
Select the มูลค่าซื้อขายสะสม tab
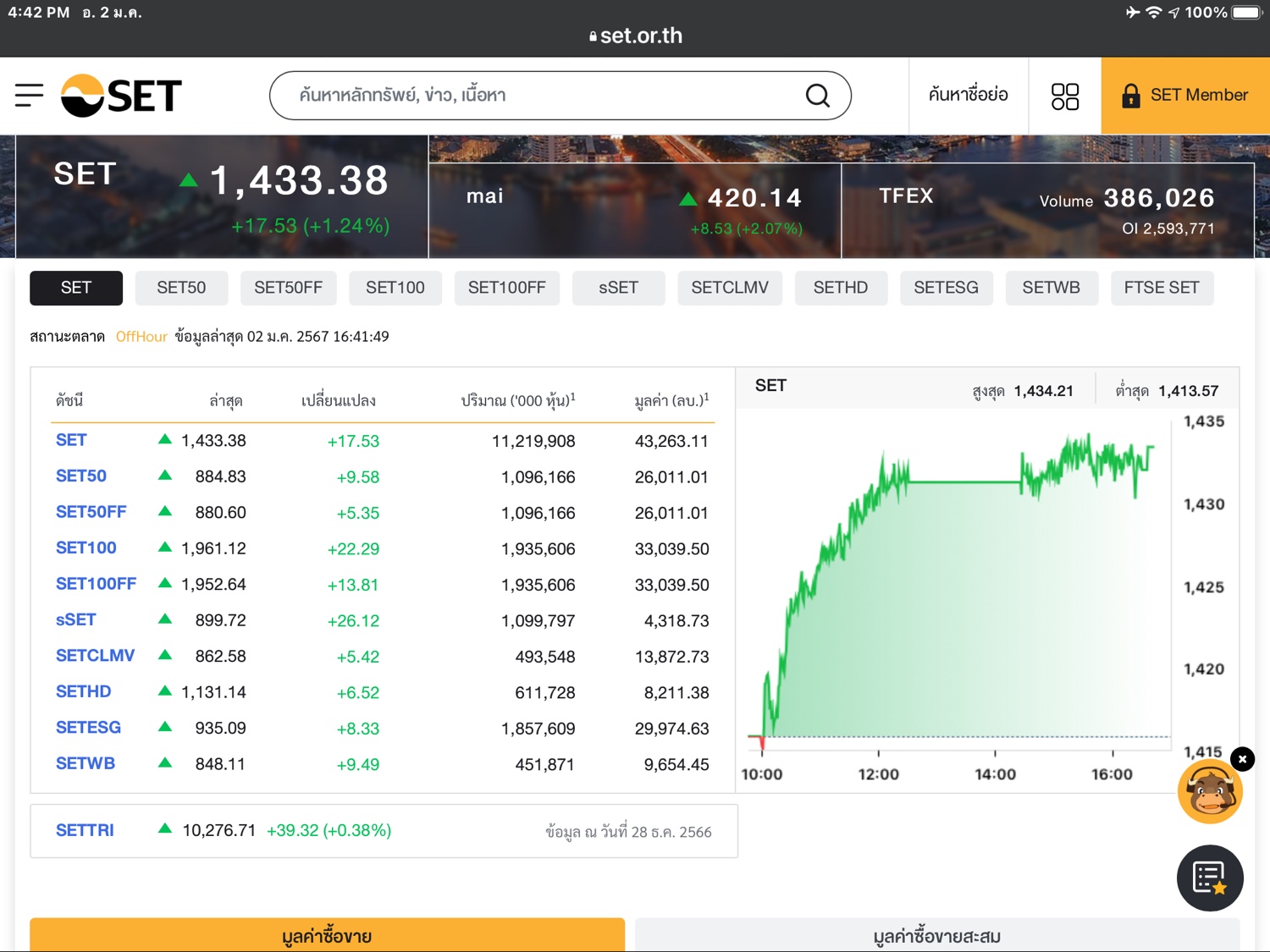click(x=937, y=935)
